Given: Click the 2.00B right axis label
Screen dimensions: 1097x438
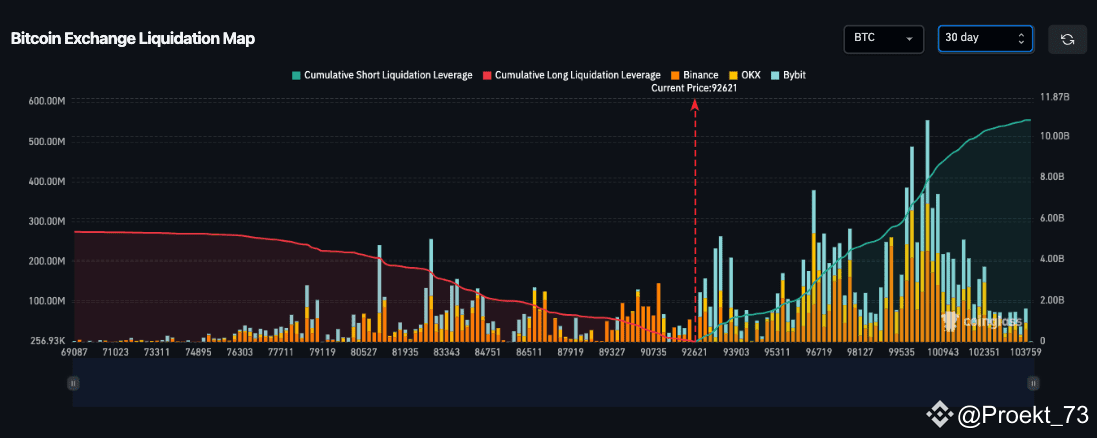Looking at the screenshot, I should [1053, 300].
